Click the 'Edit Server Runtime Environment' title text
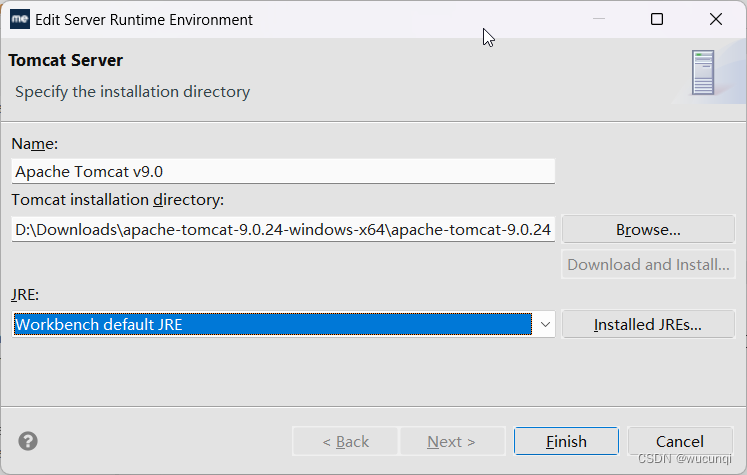747x475 pixels. (x=144, y=20)
